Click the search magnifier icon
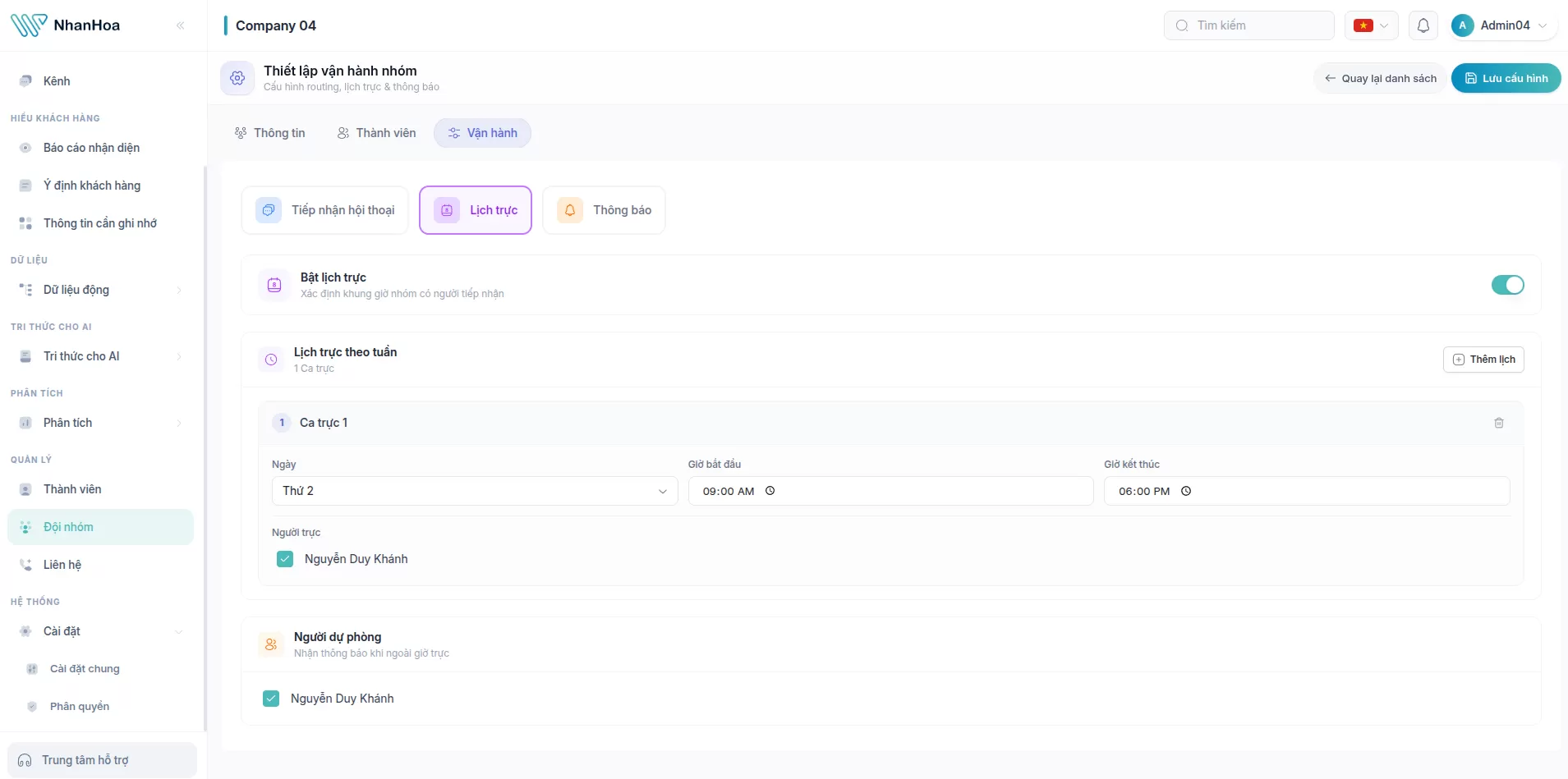The width and height of the screenshot is (1568, 779). click(1181, 25)
